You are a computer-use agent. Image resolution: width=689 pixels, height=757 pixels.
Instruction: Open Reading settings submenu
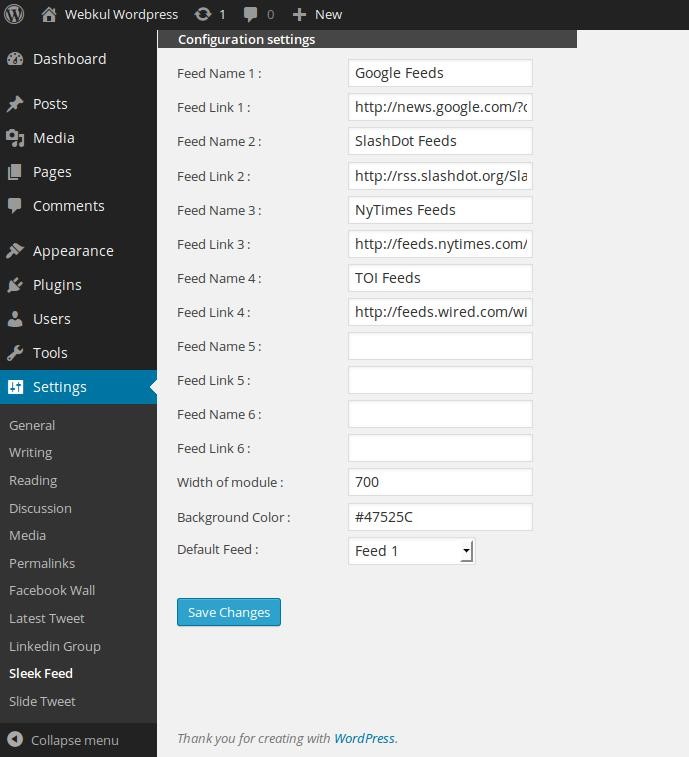tap(33, 481)
